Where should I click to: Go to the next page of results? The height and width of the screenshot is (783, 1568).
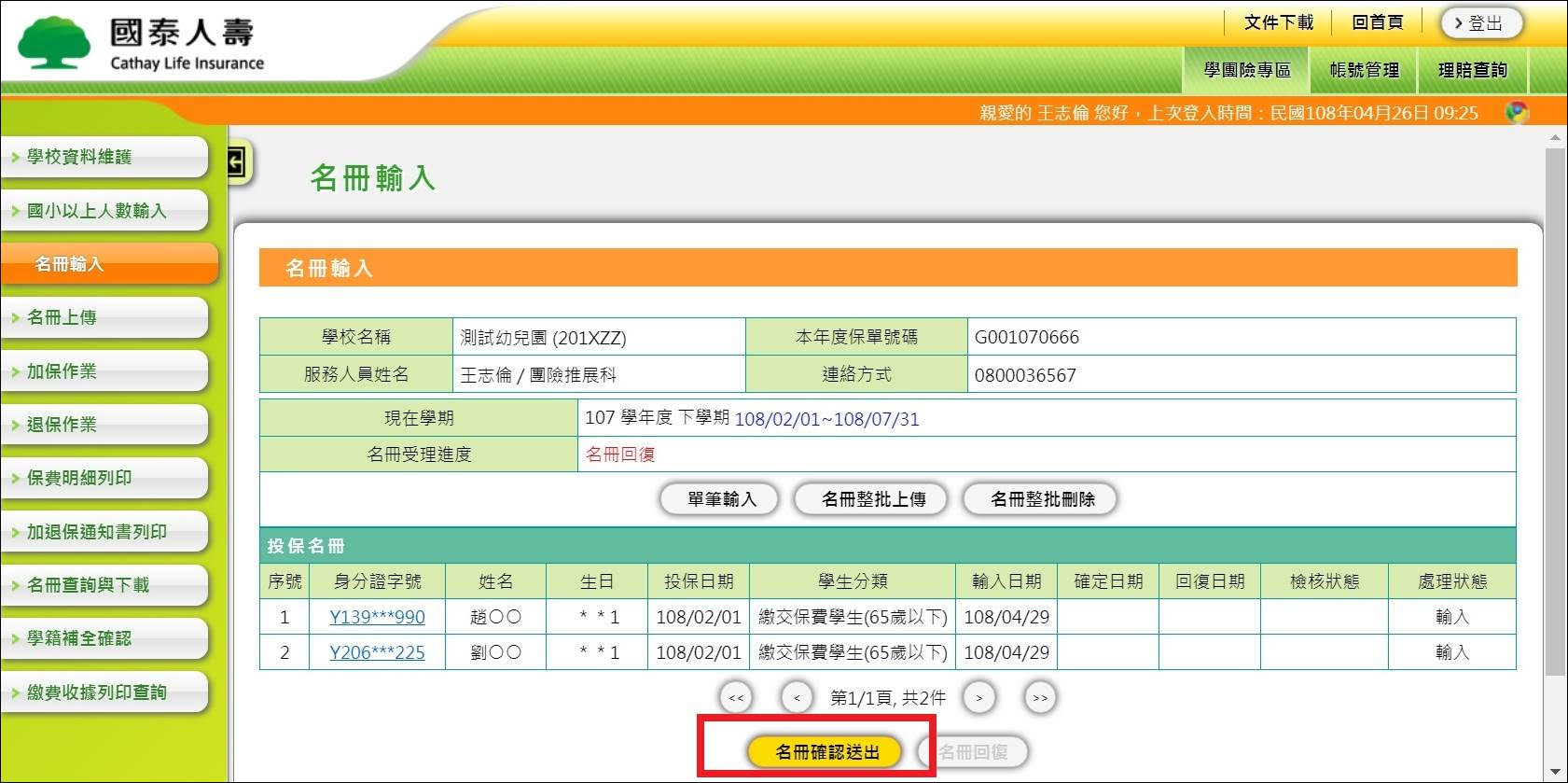coord(978,698)
